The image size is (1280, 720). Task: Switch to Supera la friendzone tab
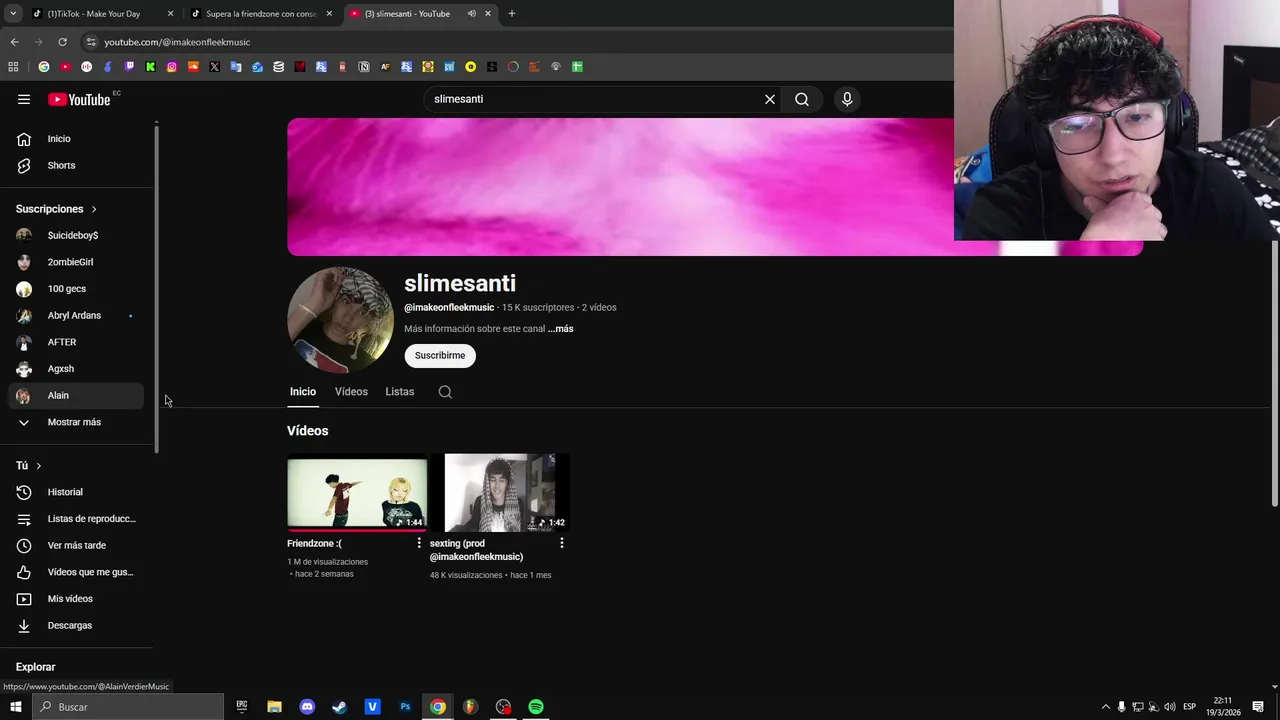261,14
